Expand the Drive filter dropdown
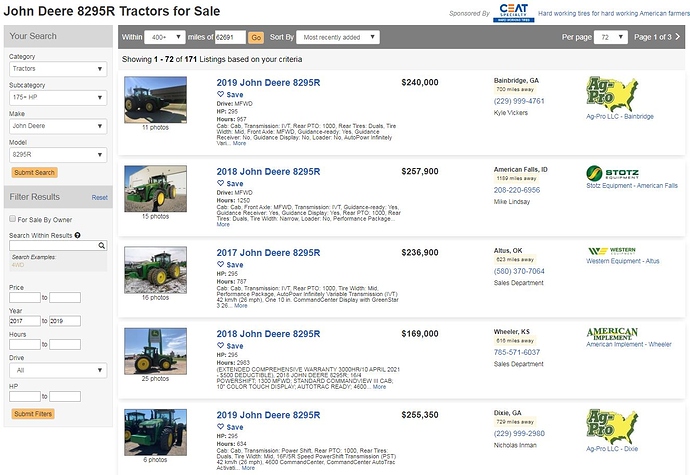690x475 pixels. [57, 370]
